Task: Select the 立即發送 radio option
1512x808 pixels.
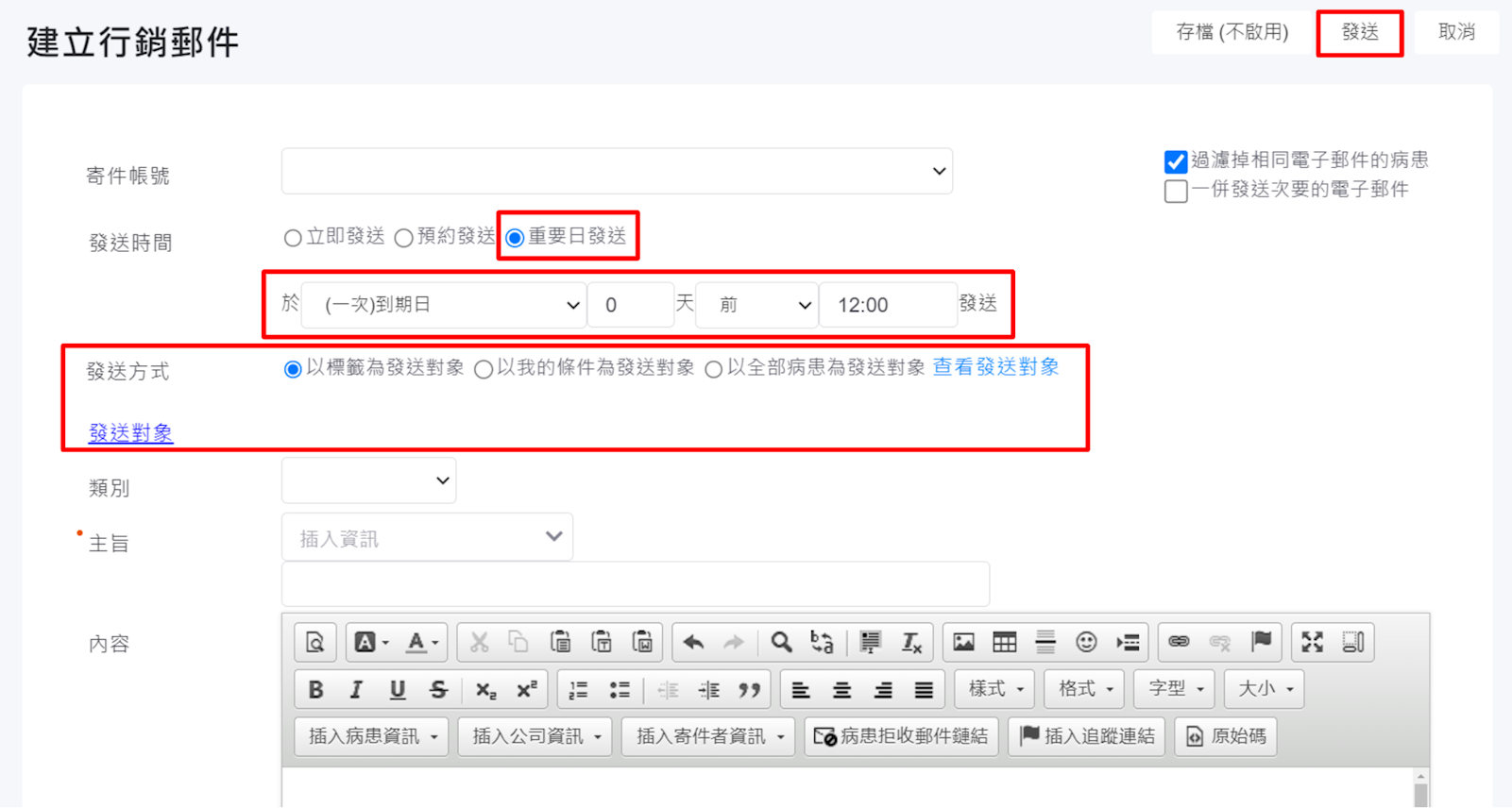Action: (293, 238)
